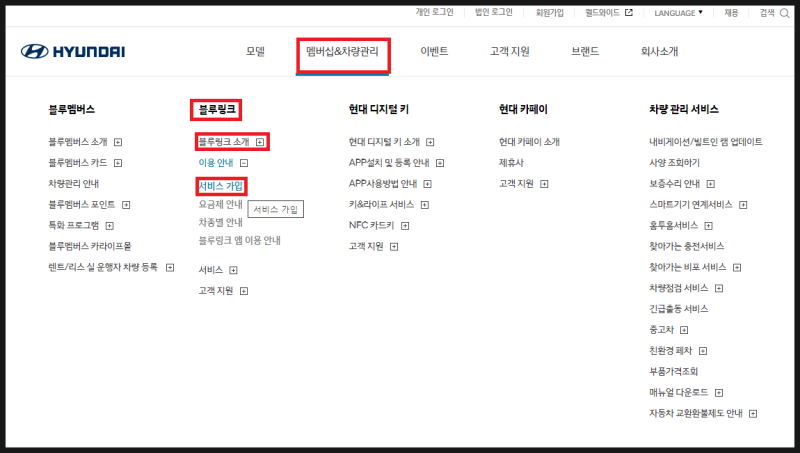Open the 브랜드 menu

(585, 52)
